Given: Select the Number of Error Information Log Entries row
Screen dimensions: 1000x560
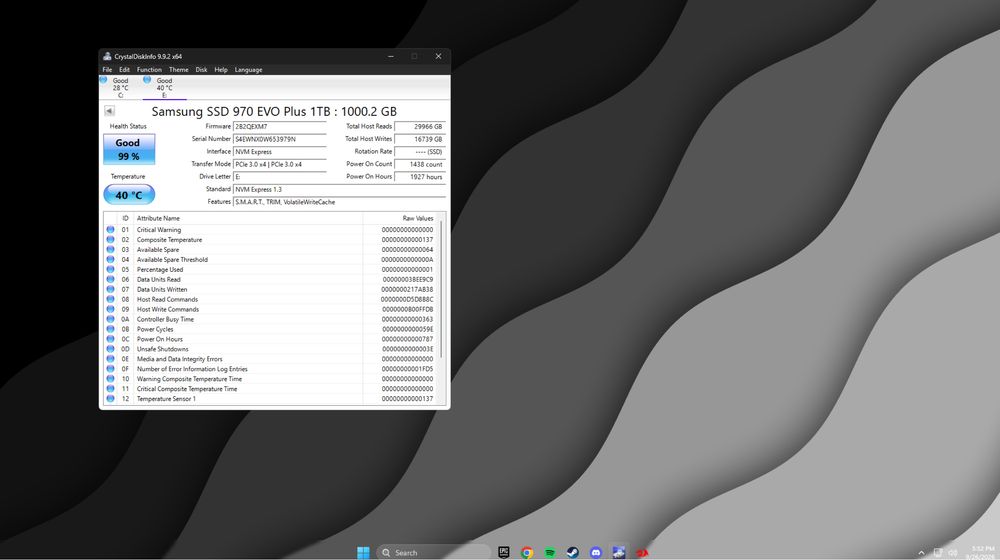Looking at the screenshot, I should click(x=271, y=369).
